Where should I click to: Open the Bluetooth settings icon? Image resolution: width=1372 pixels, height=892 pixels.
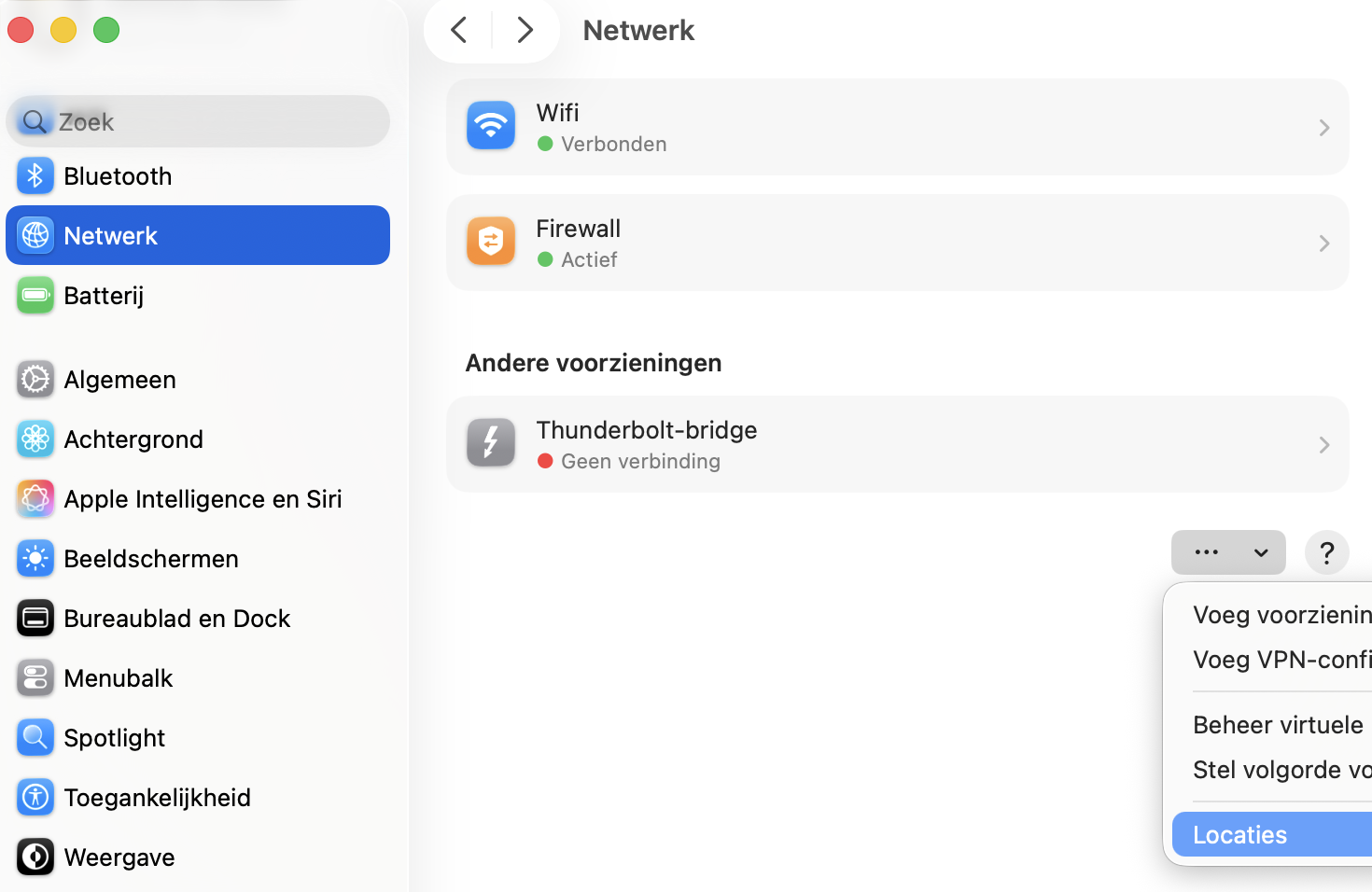click(35, 175)
